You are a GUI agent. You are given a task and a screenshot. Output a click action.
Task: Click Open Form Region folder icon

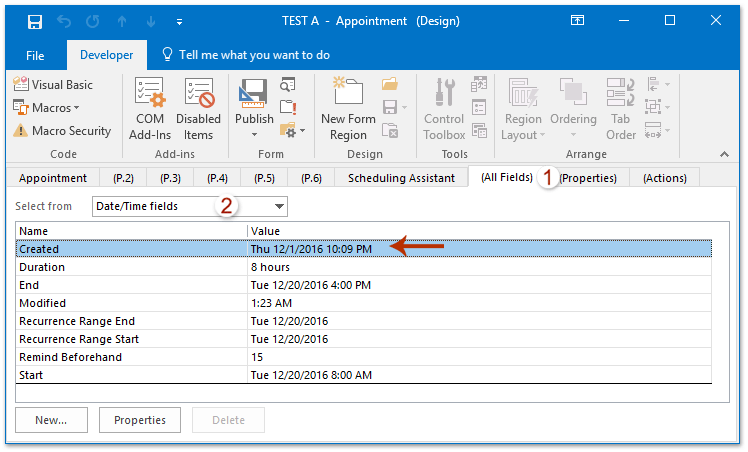click(x=390, y=84)
